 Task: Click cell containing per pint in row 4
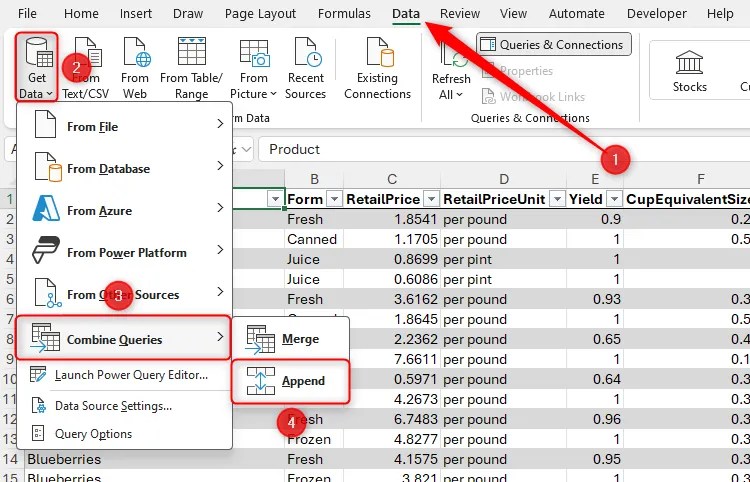tap(504, 260)
